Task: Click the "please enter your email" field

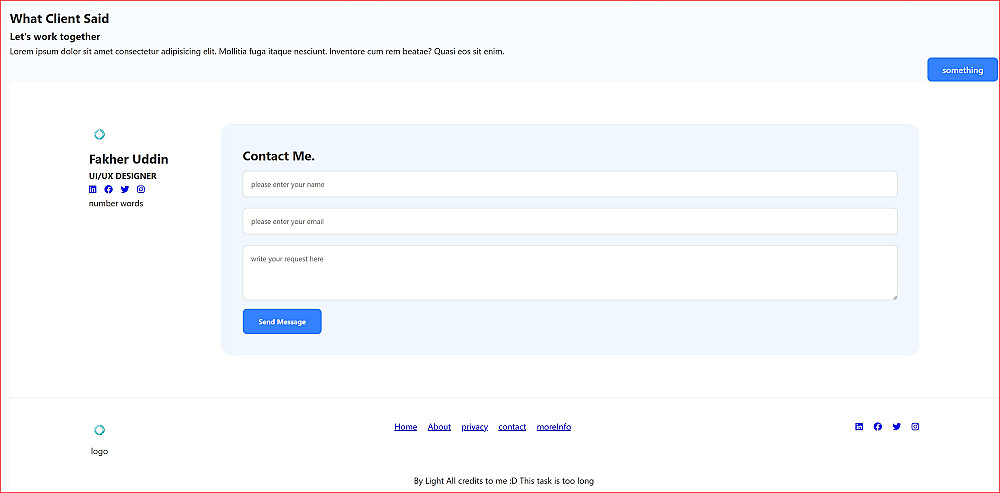Action: click(570, 221)
